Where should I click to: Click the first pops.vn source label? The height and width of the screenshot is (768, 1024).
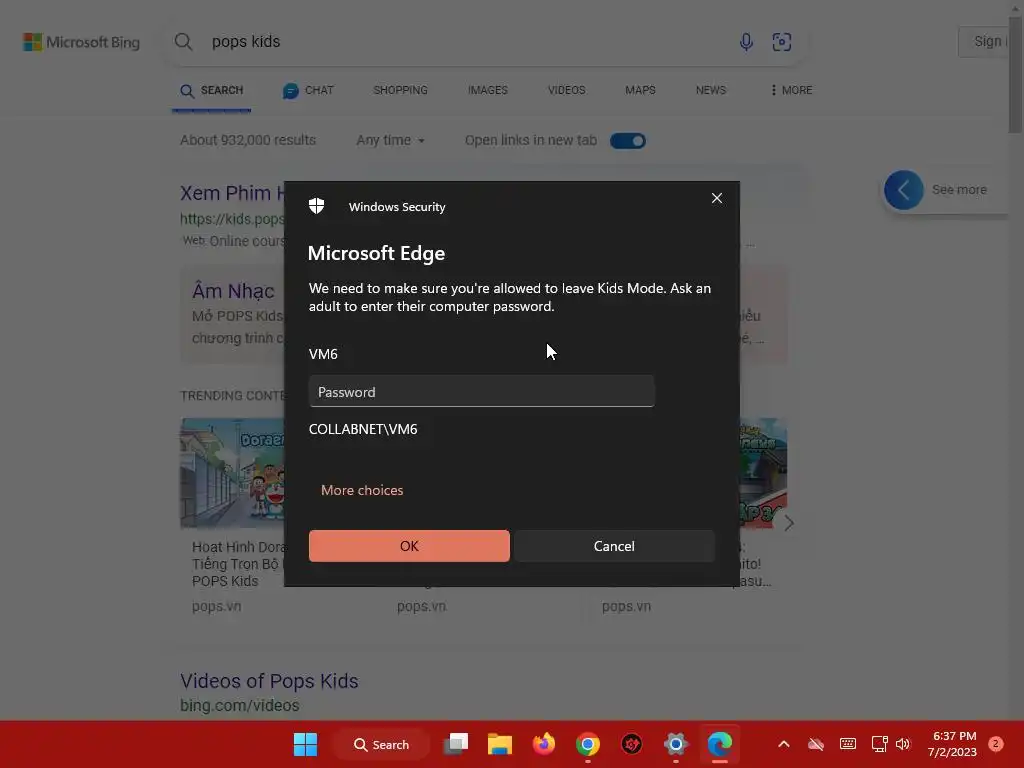pyautogui.click(x=216, y=607)
